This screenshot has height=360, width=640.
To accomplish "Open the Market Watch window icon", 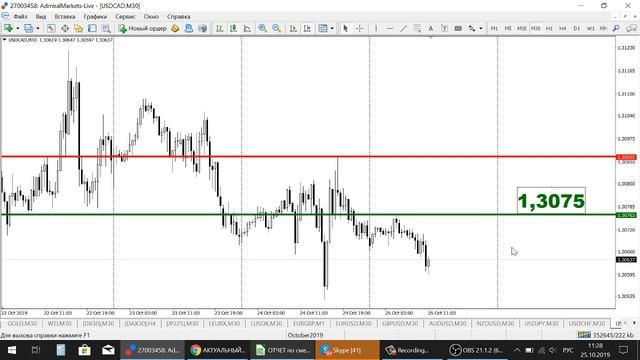I will click(51, 28).
